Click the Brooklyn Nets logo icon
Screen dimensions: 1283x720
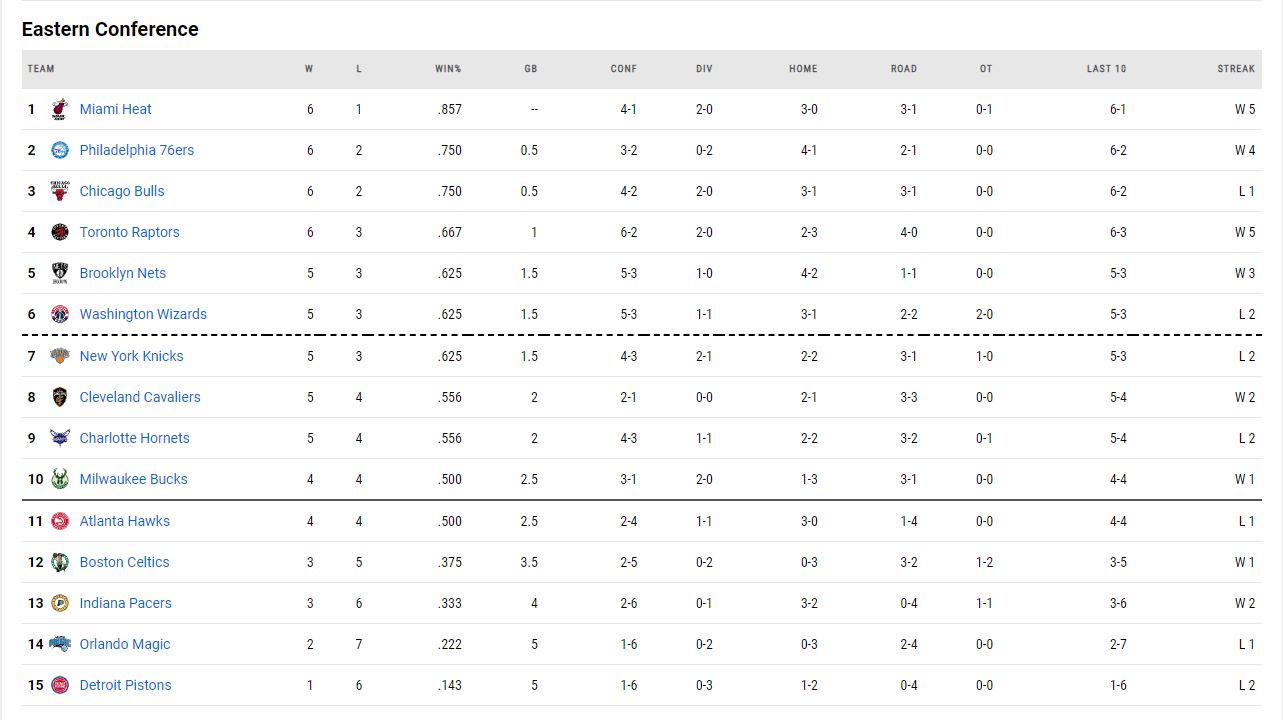[x=60, y=273]
